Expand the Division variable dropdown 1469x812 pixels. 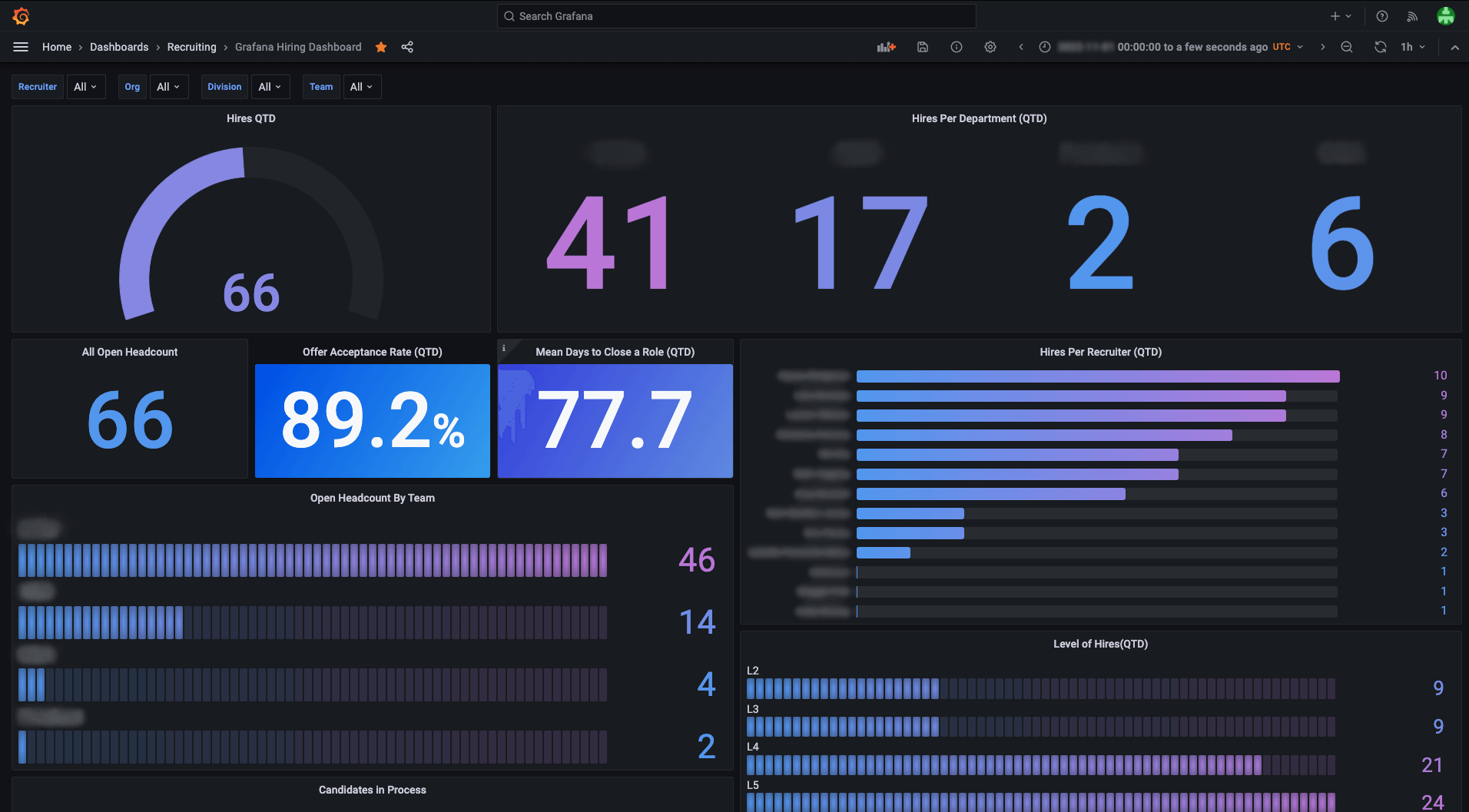click(270, 87)
